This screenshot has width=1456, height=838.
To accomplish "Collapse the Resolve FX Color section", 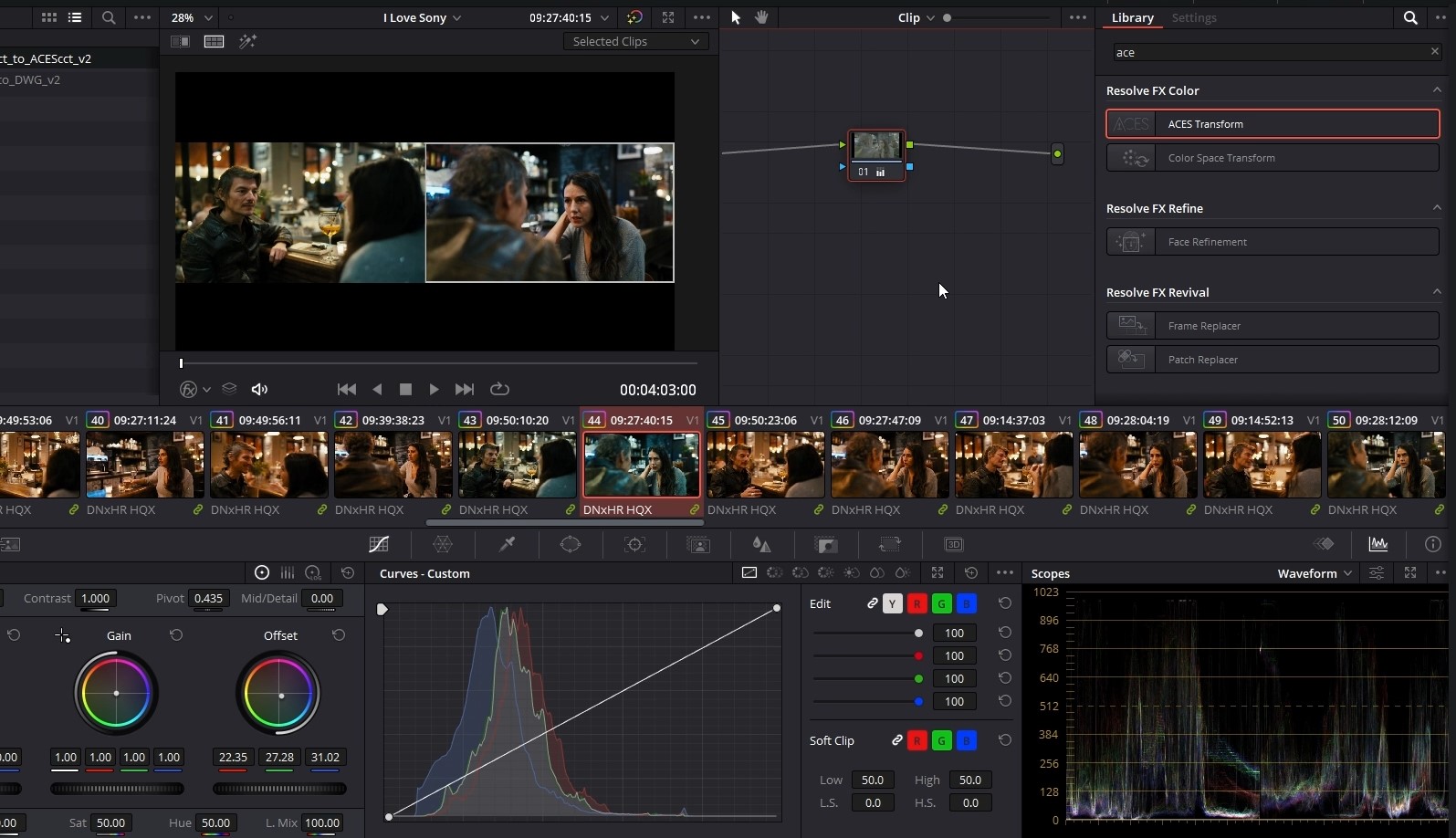I will [x=1437, y=89].
